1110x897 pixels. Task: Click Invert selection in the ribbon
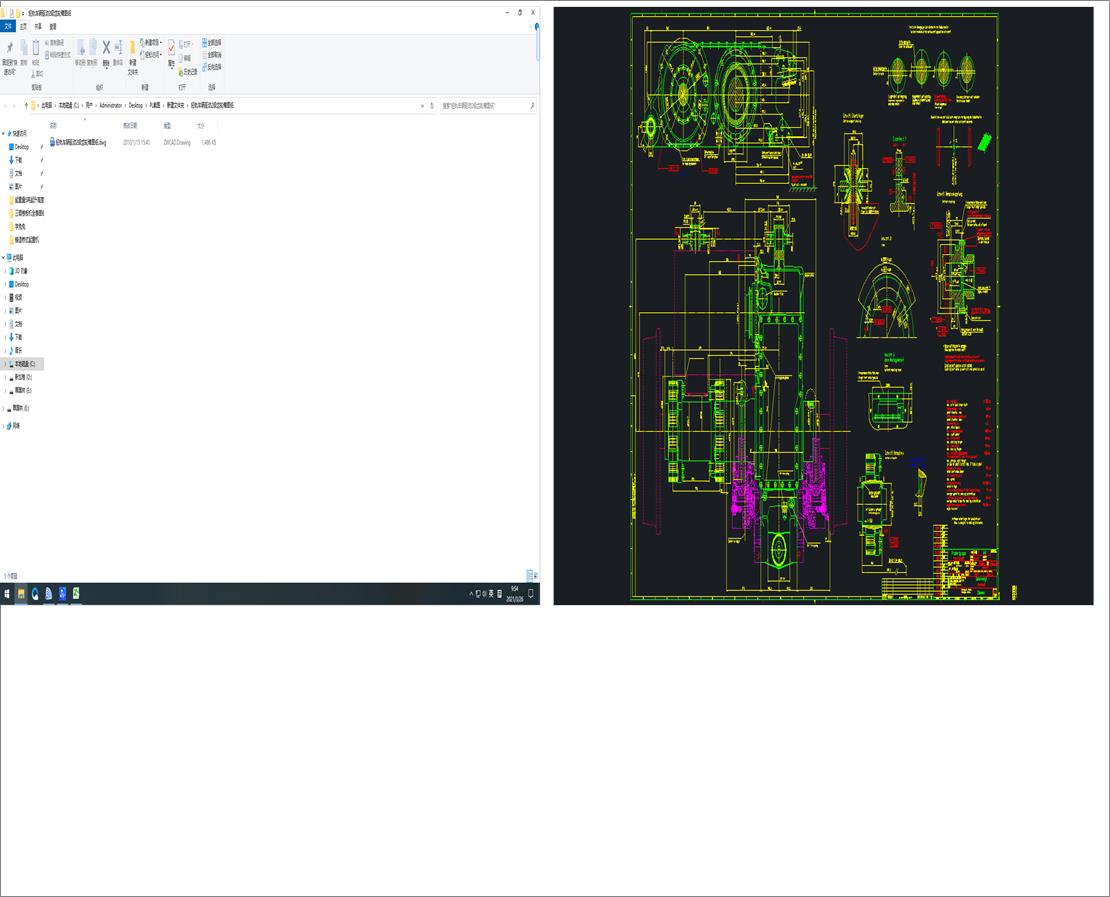pyautogui.click(x=212, y=67)
